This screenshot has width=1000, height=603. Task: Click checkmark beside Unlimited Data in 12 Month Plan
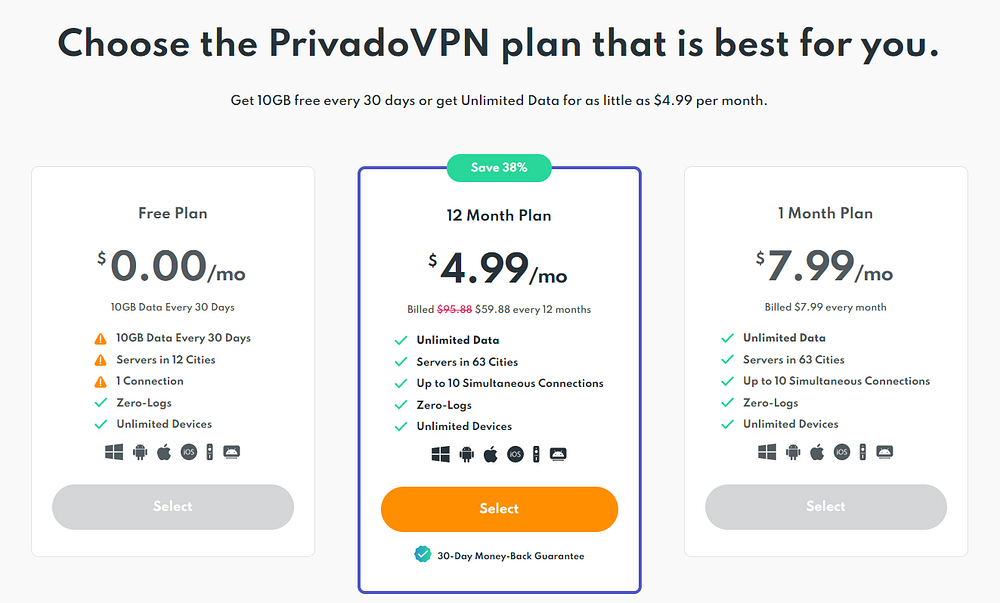401,340
